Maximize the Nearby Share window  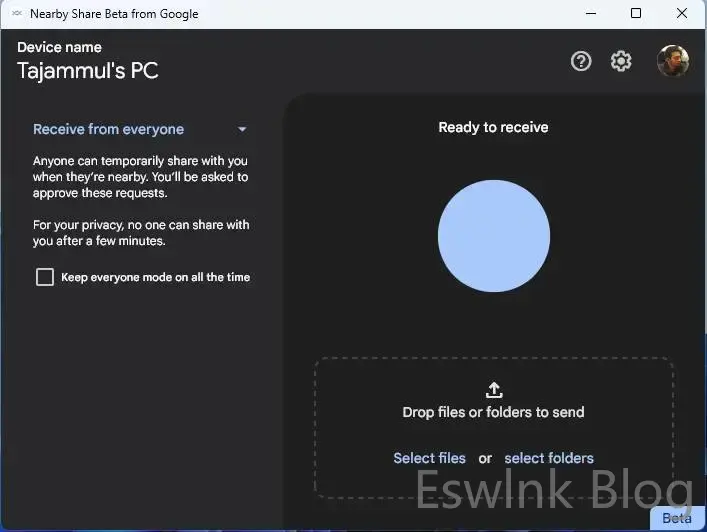(636, 14)
